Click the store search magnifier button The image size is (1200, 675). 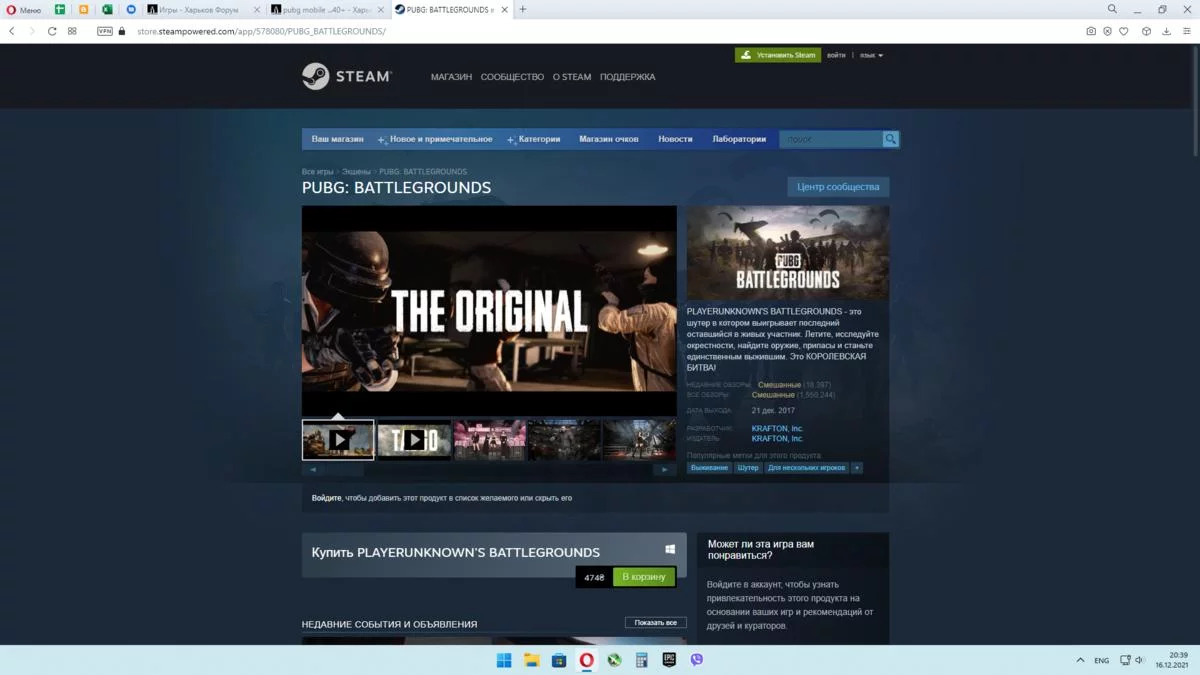[890, 139]
